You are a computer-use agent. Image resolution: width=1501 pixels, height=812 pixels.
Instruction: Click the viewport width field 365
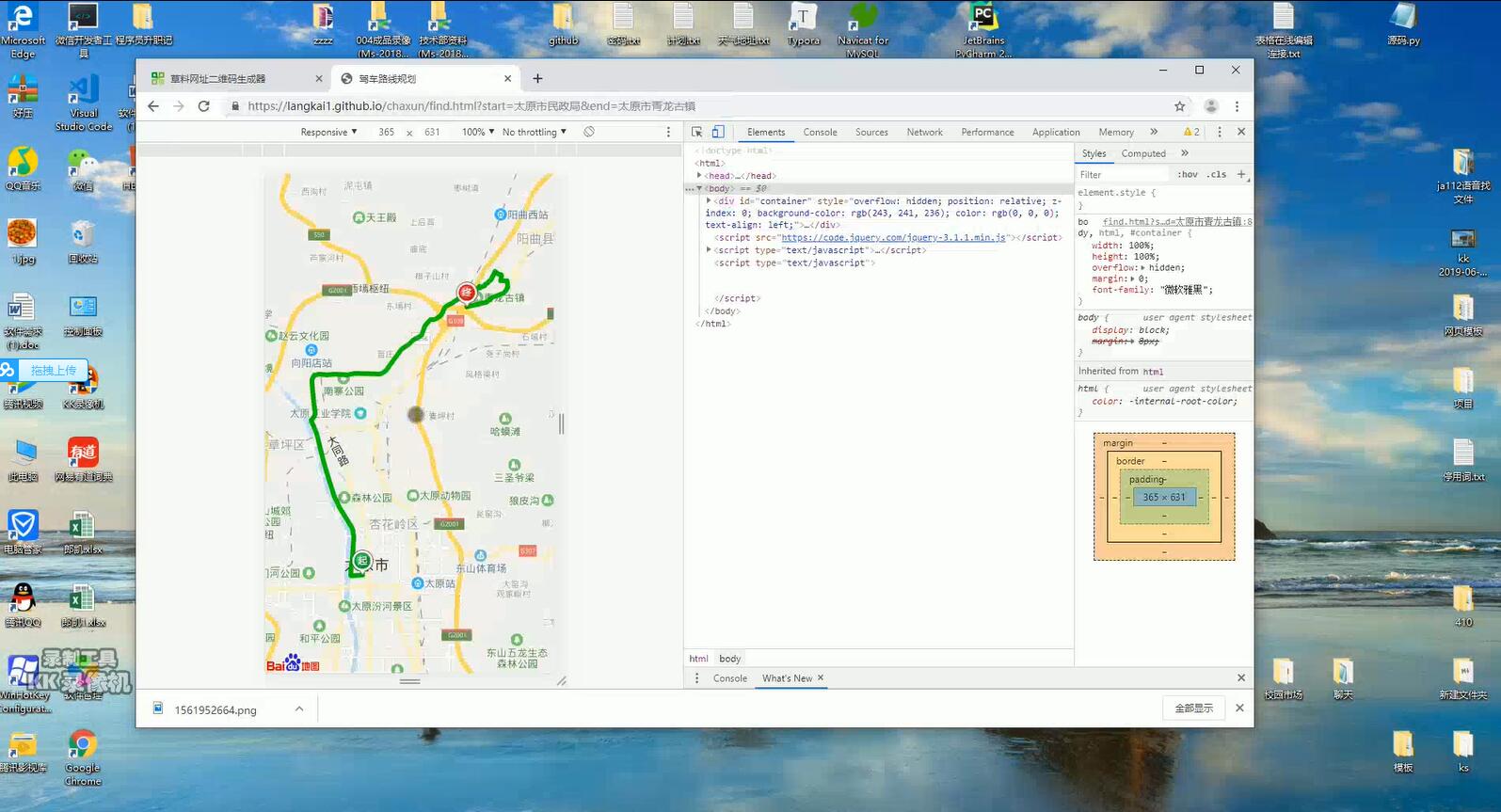tap(386, 132)
